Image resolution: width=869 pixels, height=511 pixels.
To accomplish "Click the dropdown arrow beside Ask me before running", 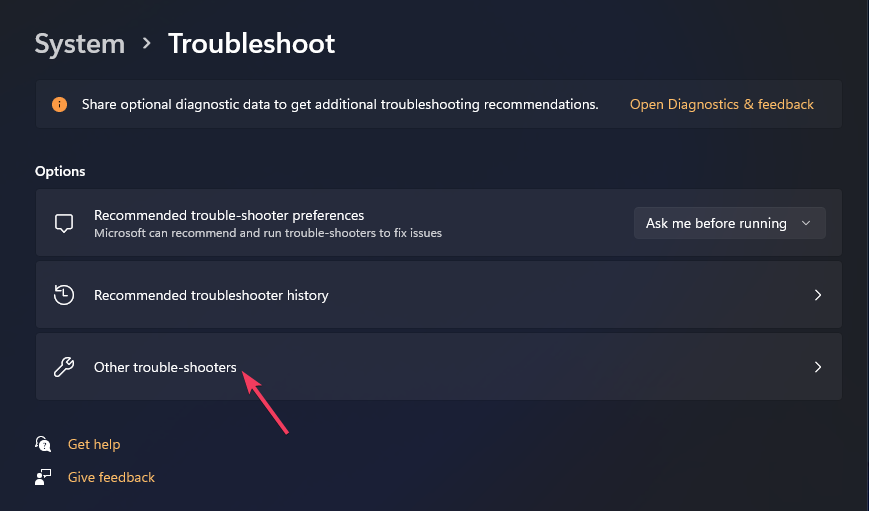I will (806, 223).
